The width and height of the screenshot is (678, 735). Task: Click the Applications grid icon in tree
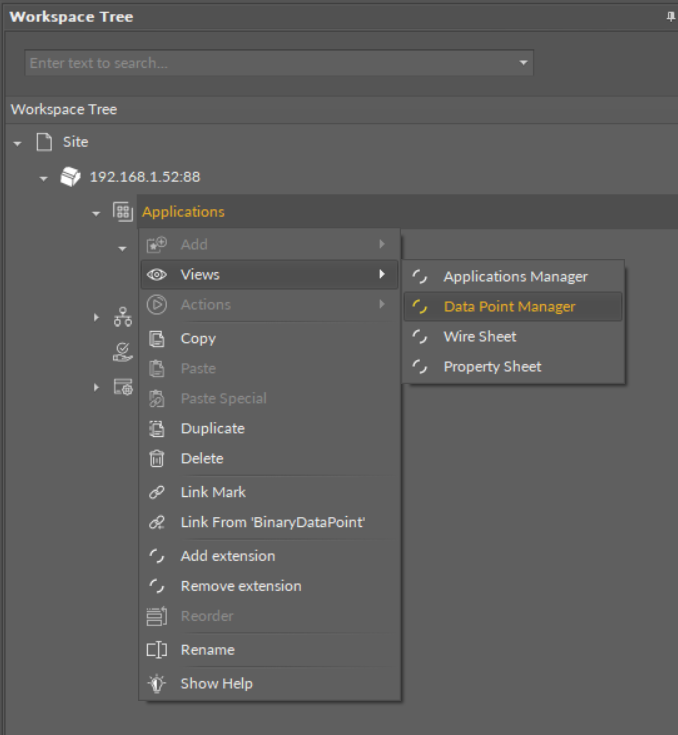pyautogui.click(x=122, y=212)
